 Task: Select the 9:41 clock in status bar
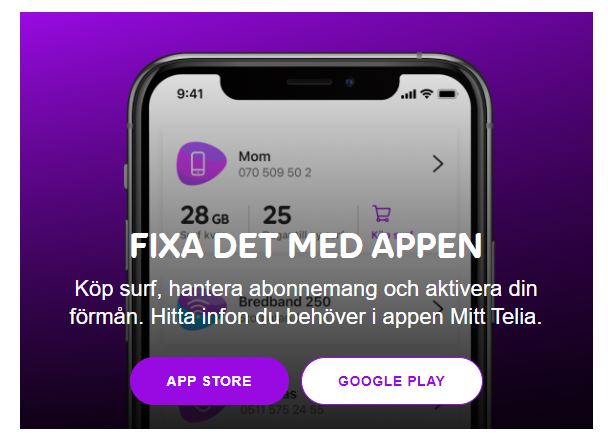point(190,94)
